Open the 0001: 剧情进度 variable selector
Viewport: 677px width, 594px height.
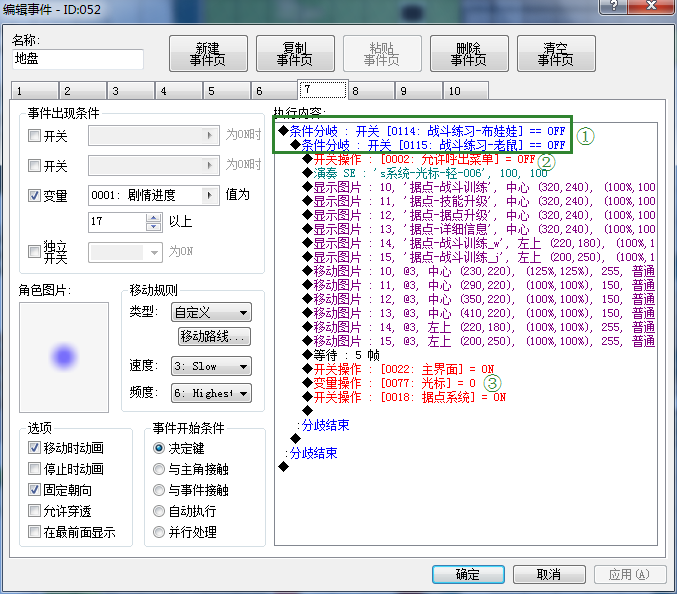154,195
